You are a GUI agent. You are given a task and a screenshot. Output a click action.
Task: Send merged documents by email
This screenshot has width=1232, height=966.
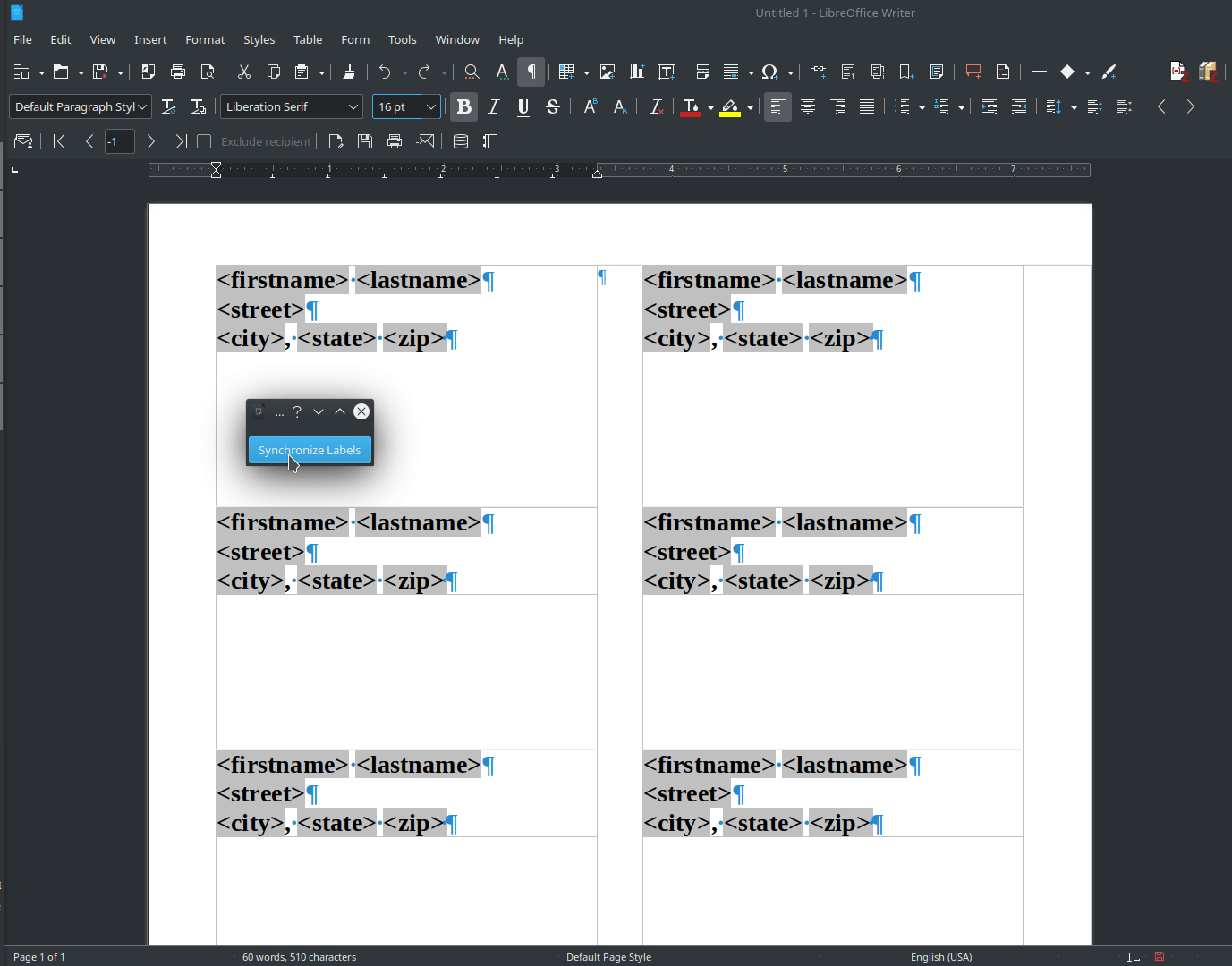(424, 141)
